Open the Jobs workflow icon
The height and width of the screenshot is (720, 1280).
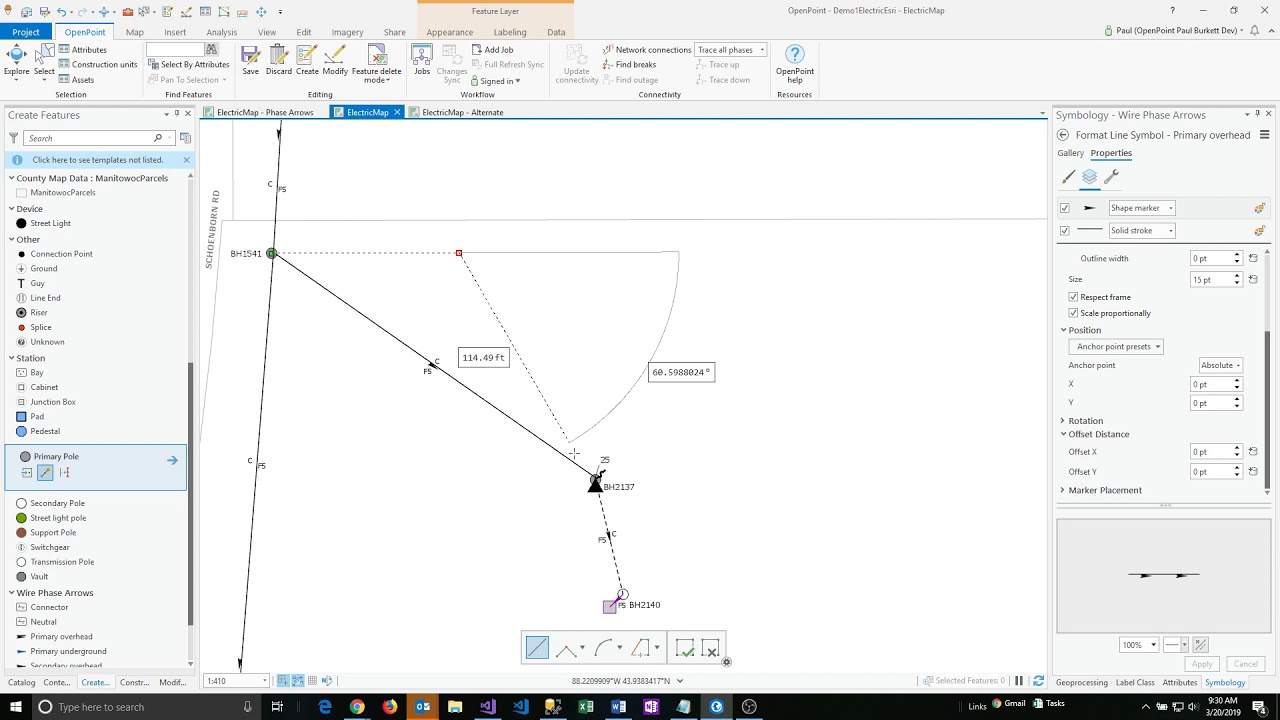(x=422, y=61)
